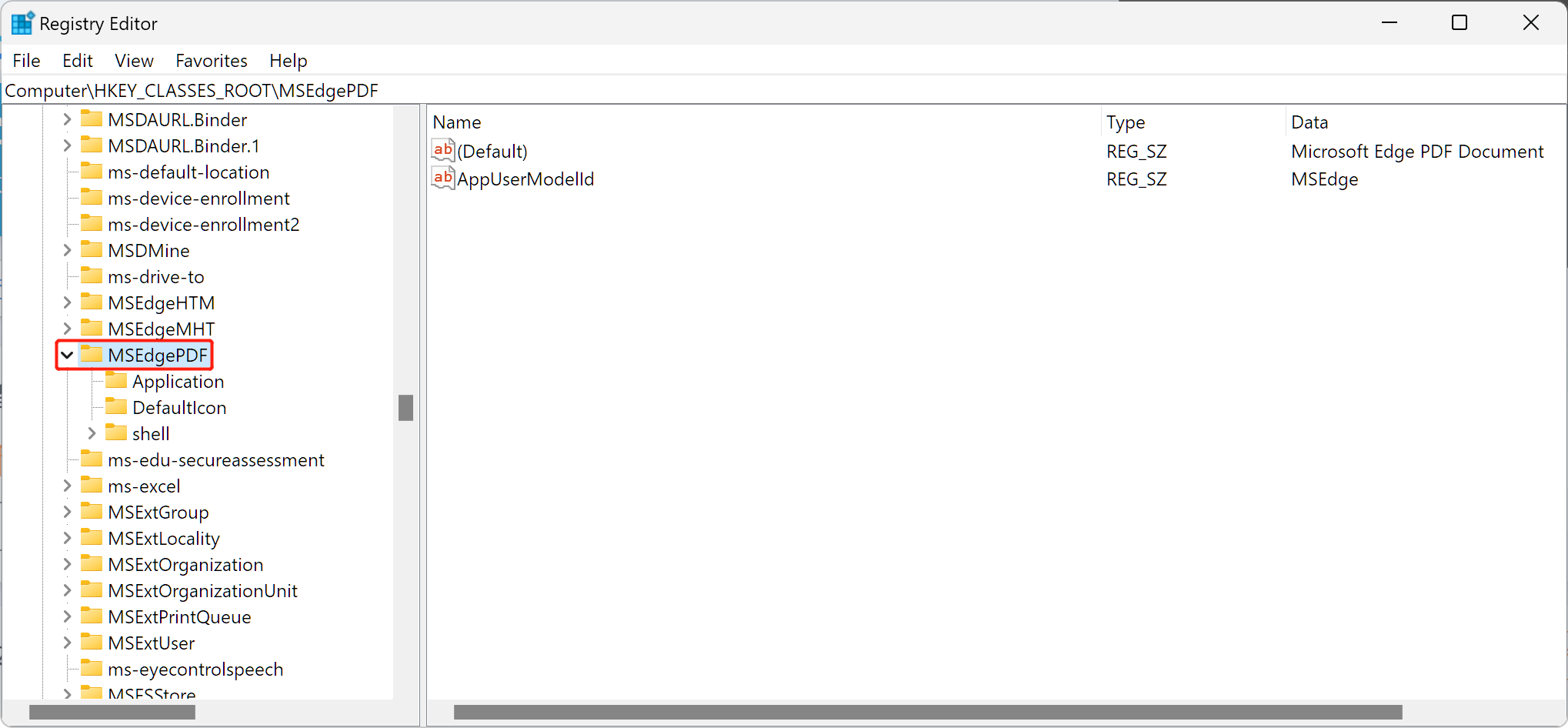Click the values pane horizontal scrollbar thumb
Viewport: 1568px width, 728px height.
pyautogui.click(x=928, y=713)
